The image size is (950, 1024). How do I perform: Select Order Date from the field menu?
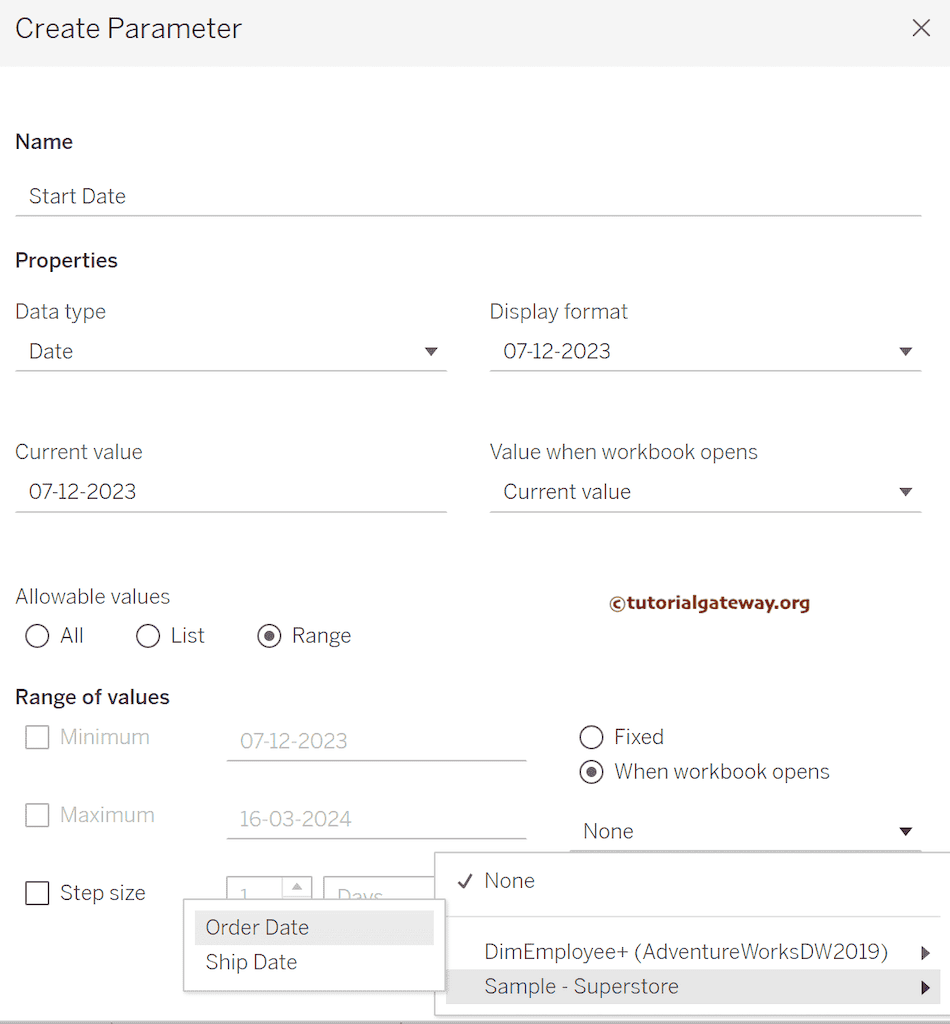tap(255, 927)
